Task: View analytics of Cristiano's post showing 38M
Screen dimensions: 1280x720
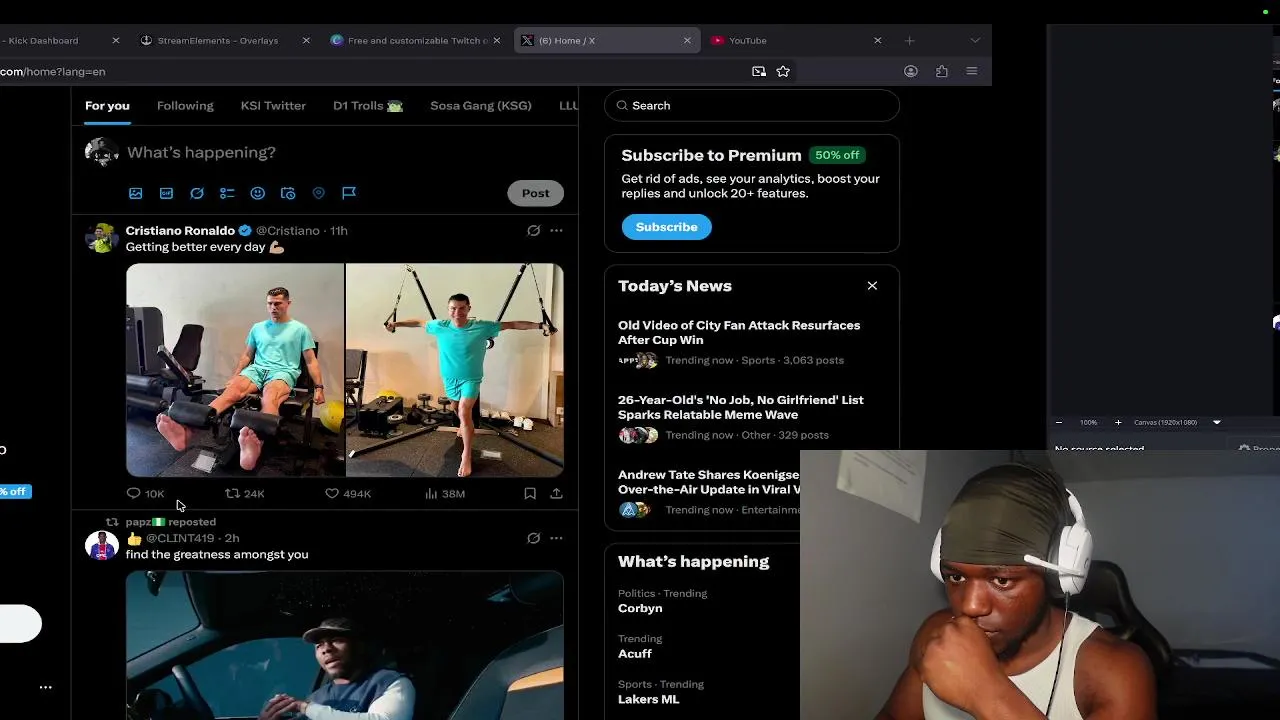Action: 445,494
